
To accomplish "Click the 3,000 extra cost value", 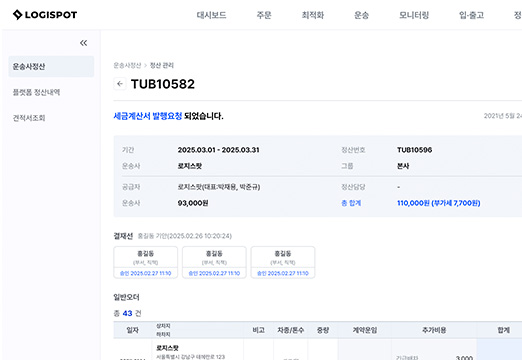I will pos(464,357).
